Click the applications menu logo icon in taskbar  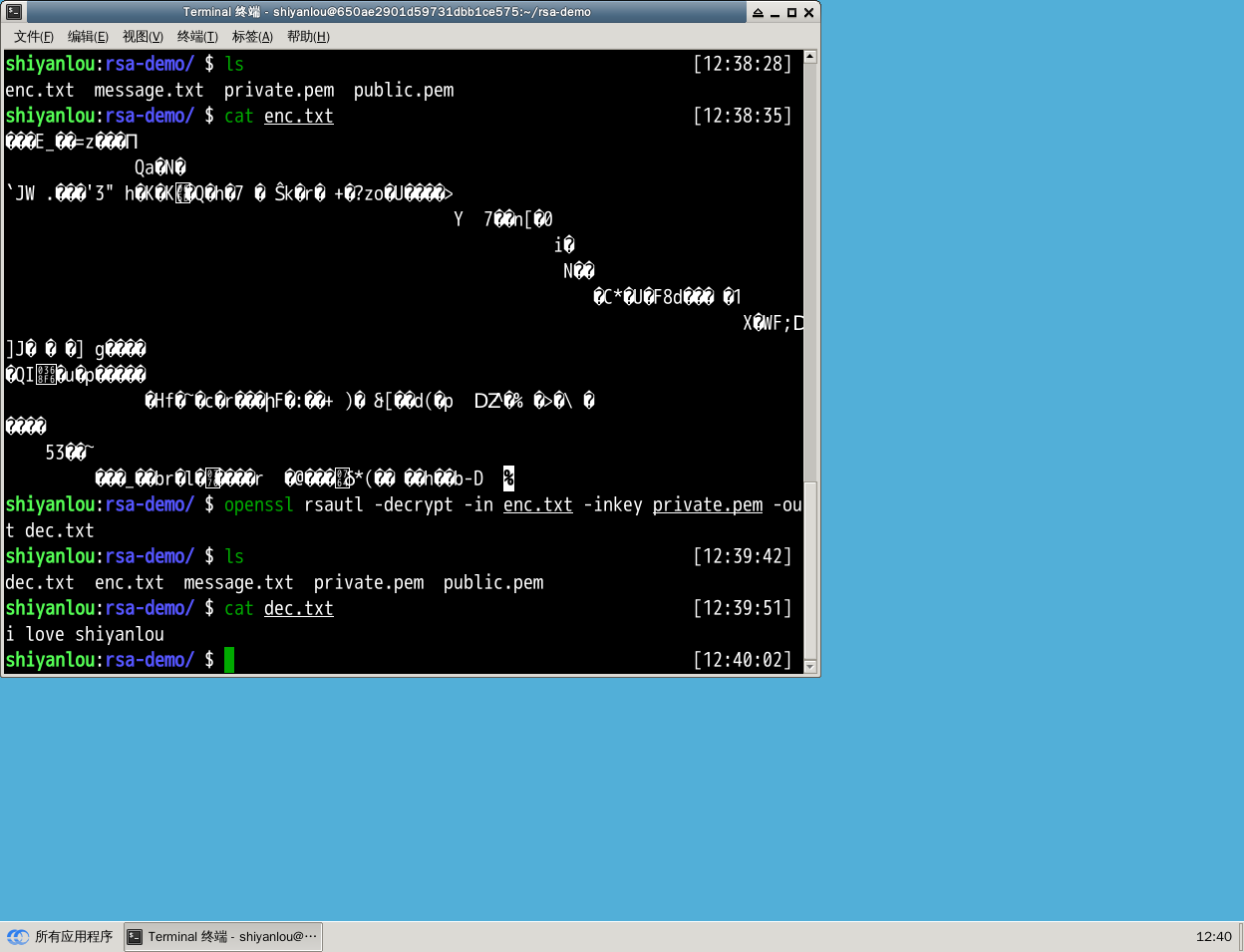[x=18, y=937]
